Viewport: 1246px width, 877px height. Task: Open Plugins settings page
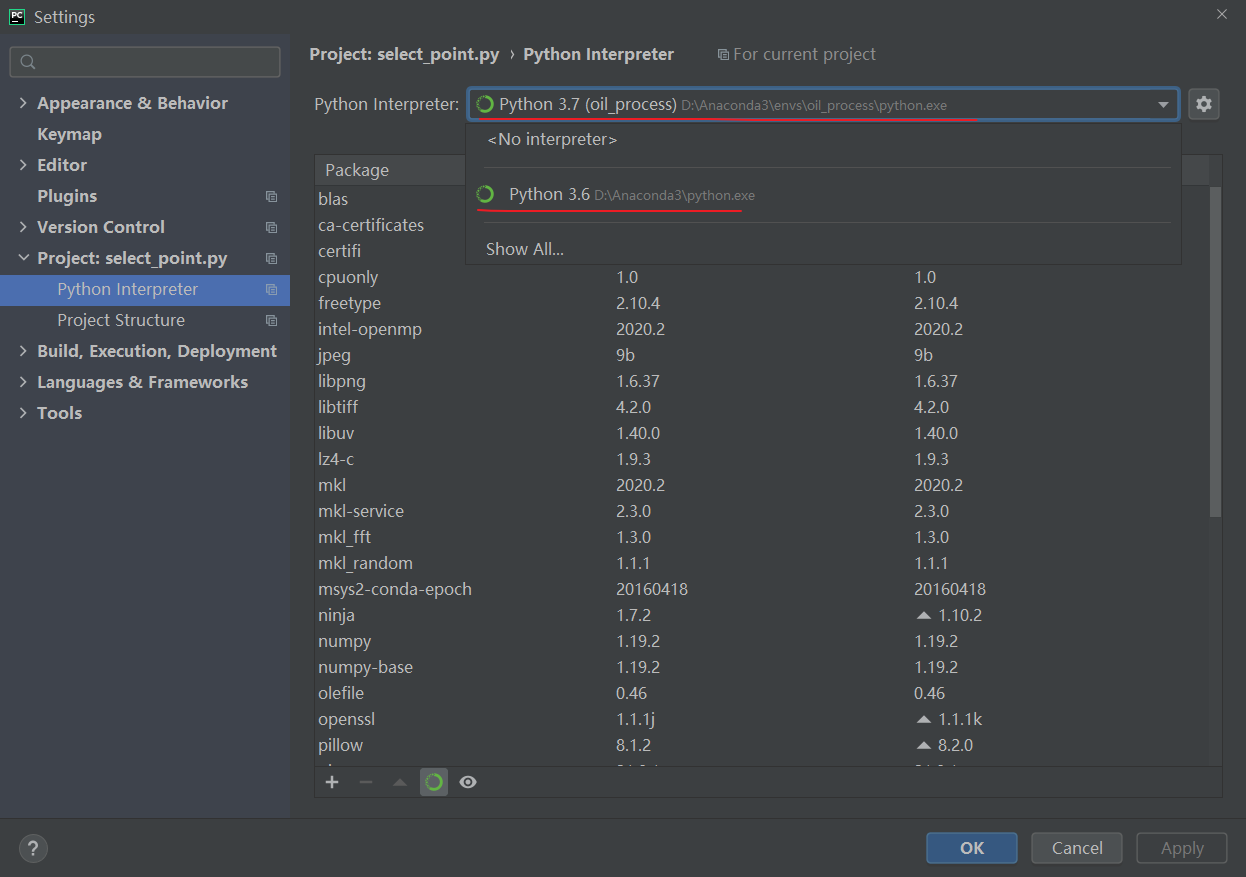pyautogui.click(x=67, y=196)
